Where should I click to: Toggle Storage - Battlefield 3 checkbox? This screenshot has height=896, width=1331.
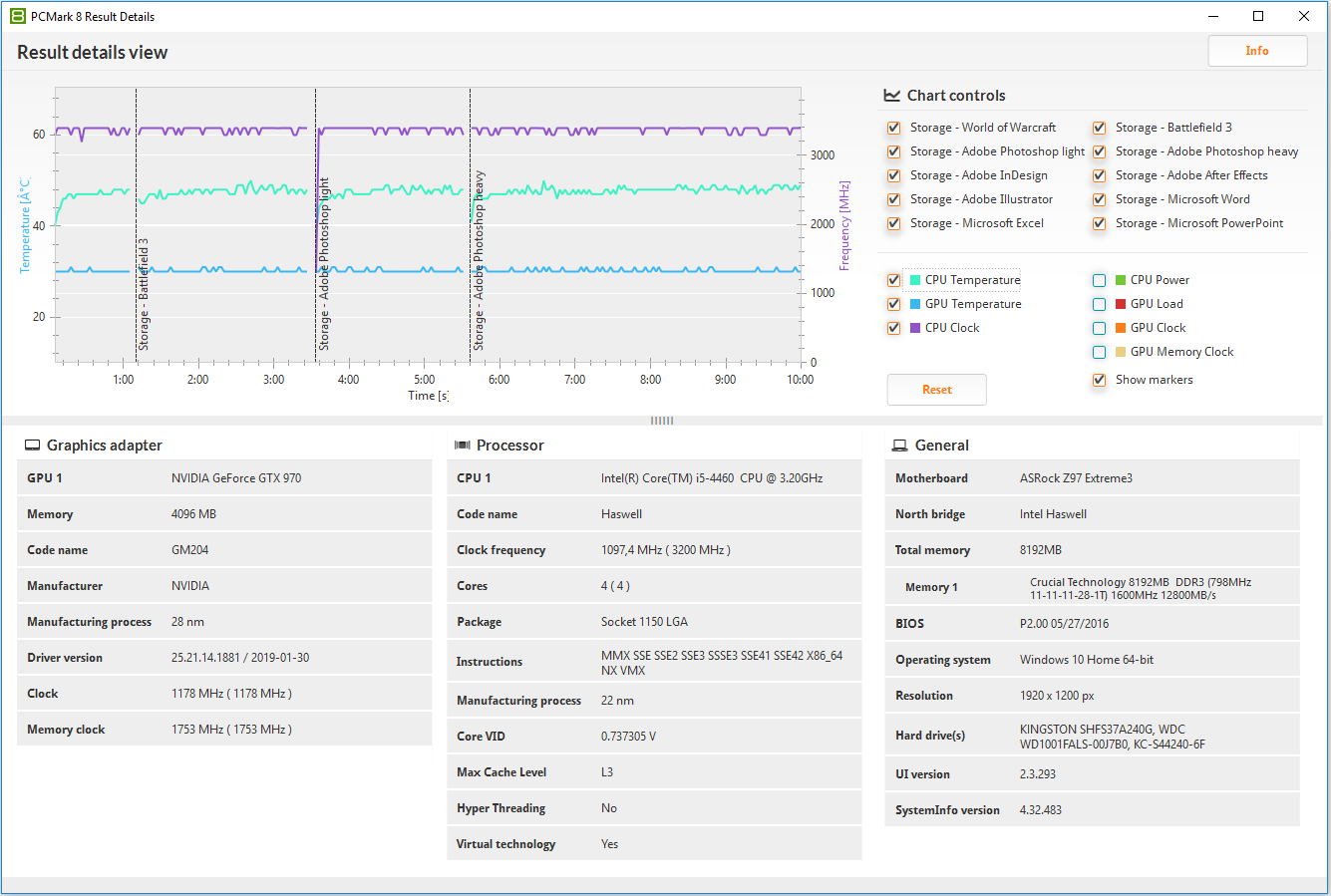point(1099,128)
